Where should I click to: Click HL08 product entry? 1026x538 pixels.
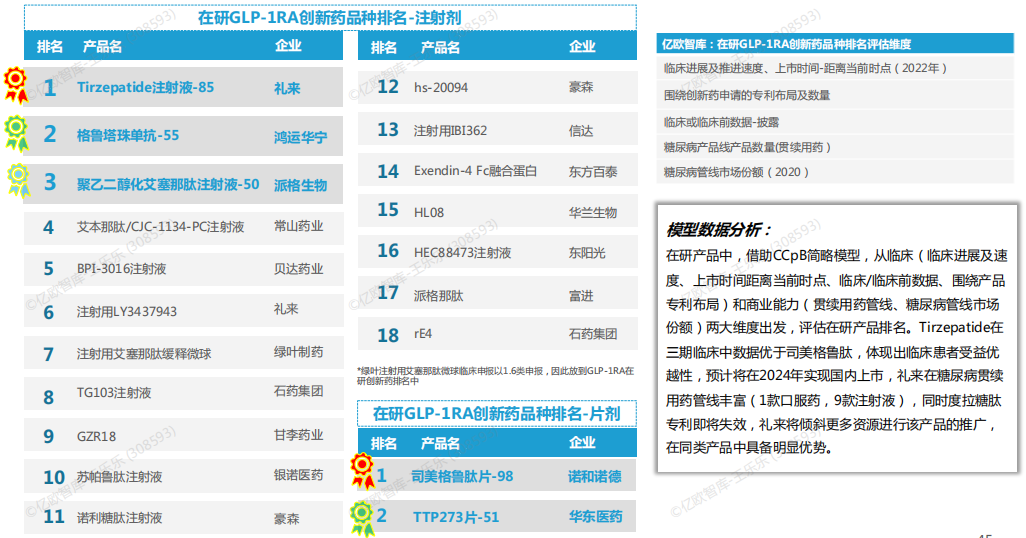(429, 213)
